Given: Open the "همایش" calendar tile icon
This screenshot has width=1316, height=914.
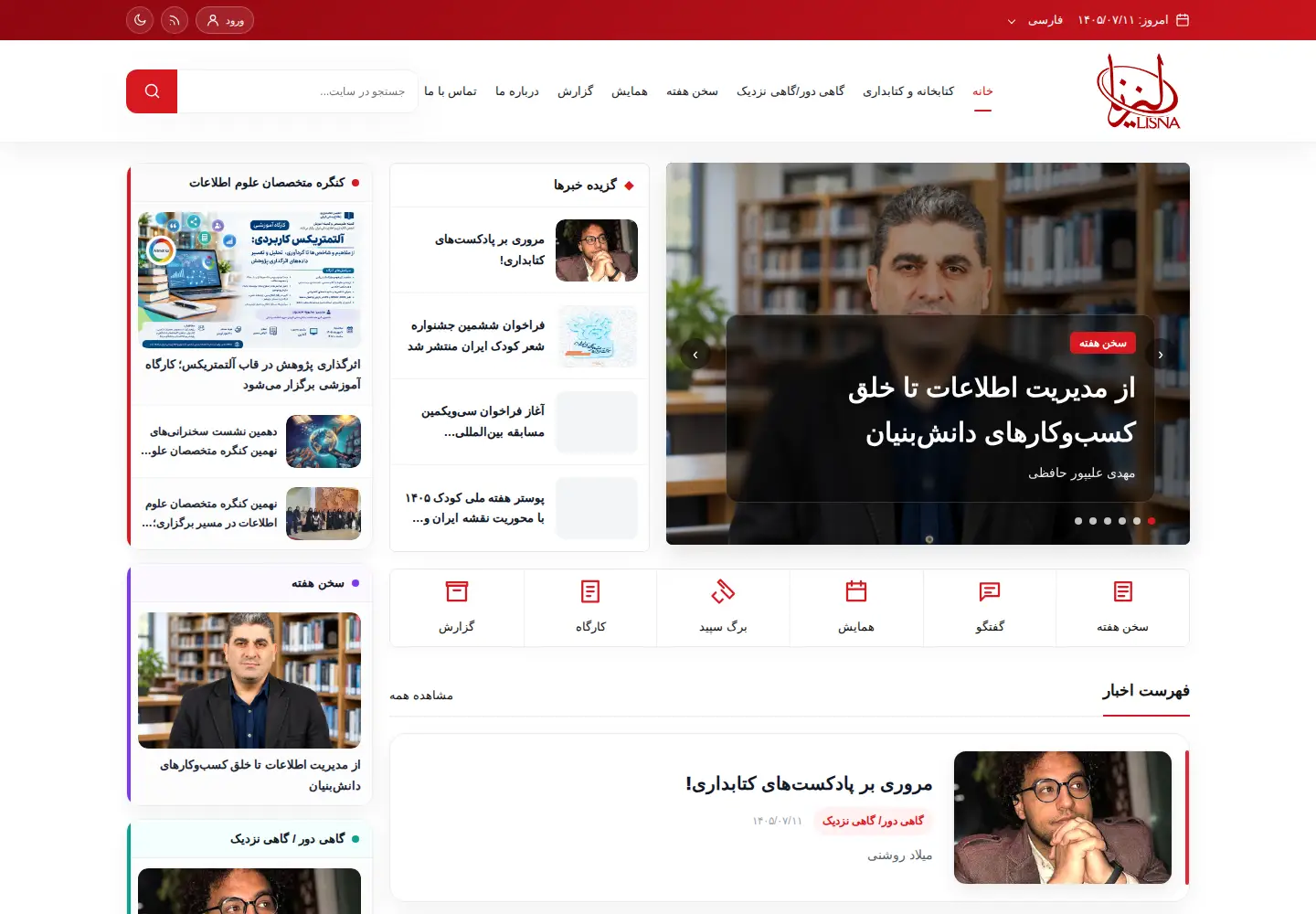Looking at the screenshot, I should click(856, 591).
